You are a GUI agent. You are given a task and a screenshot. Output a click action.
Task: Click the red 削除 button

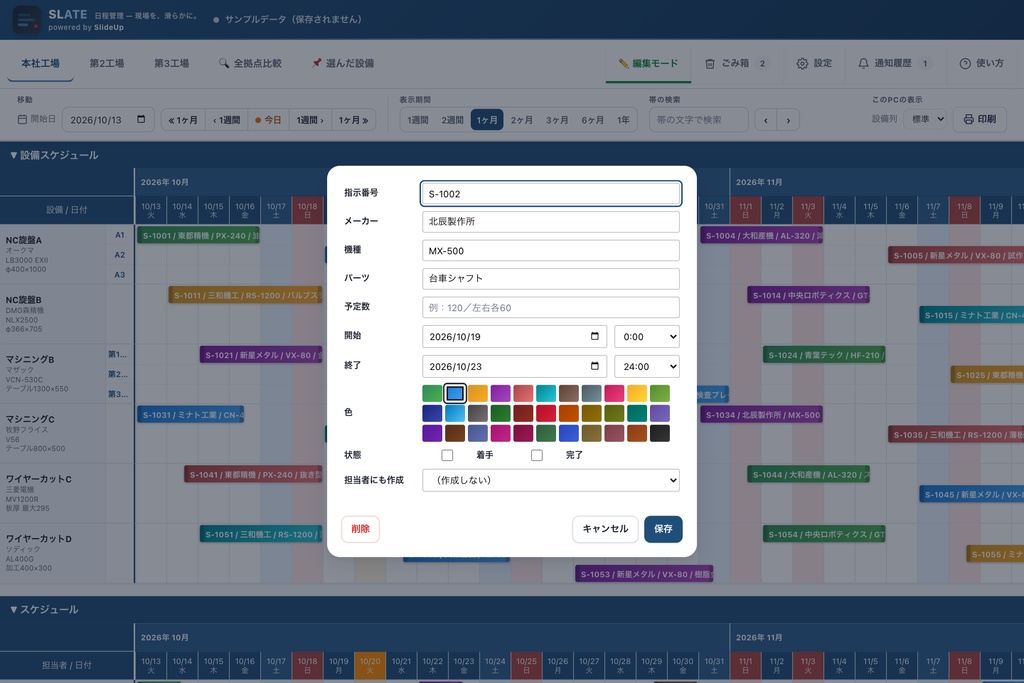360,529
